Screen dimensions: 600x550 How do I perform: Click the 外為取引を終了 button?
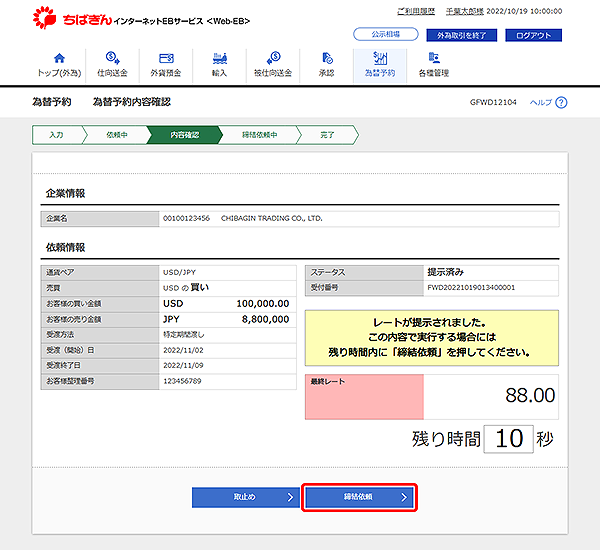(x=461, y=35)
